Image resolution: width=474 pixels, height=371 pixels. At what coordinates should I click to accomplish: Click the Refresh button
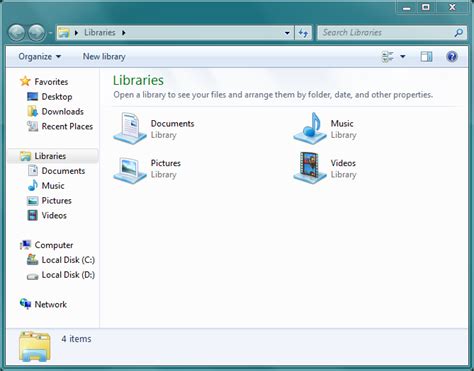point(303,33)
